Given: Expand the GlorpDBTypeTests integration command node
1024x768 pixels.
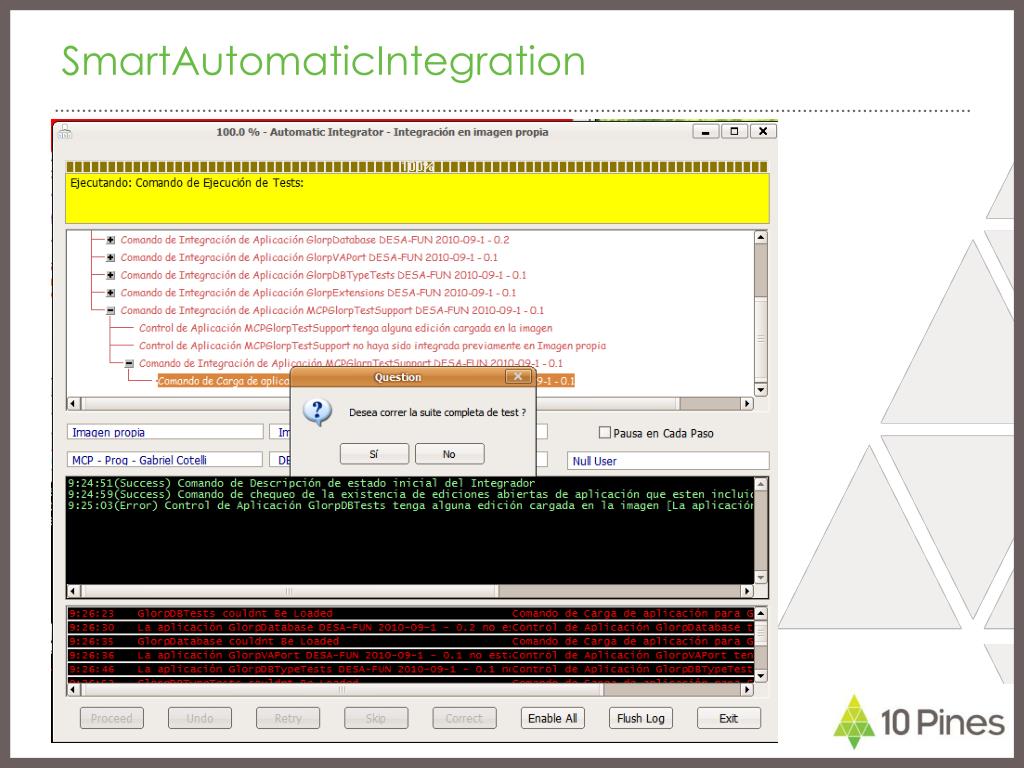Looking at the screenshot, I should click(111, 276).
